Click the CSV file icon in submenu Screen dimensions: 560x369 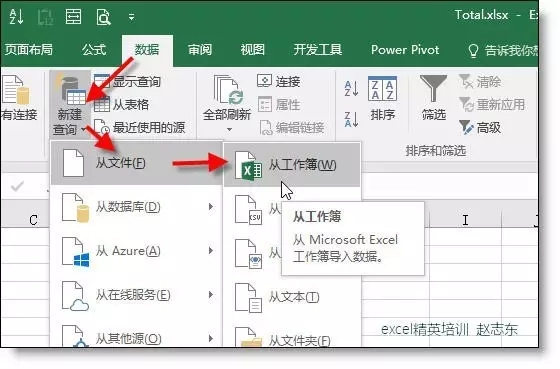pos(248,210)
